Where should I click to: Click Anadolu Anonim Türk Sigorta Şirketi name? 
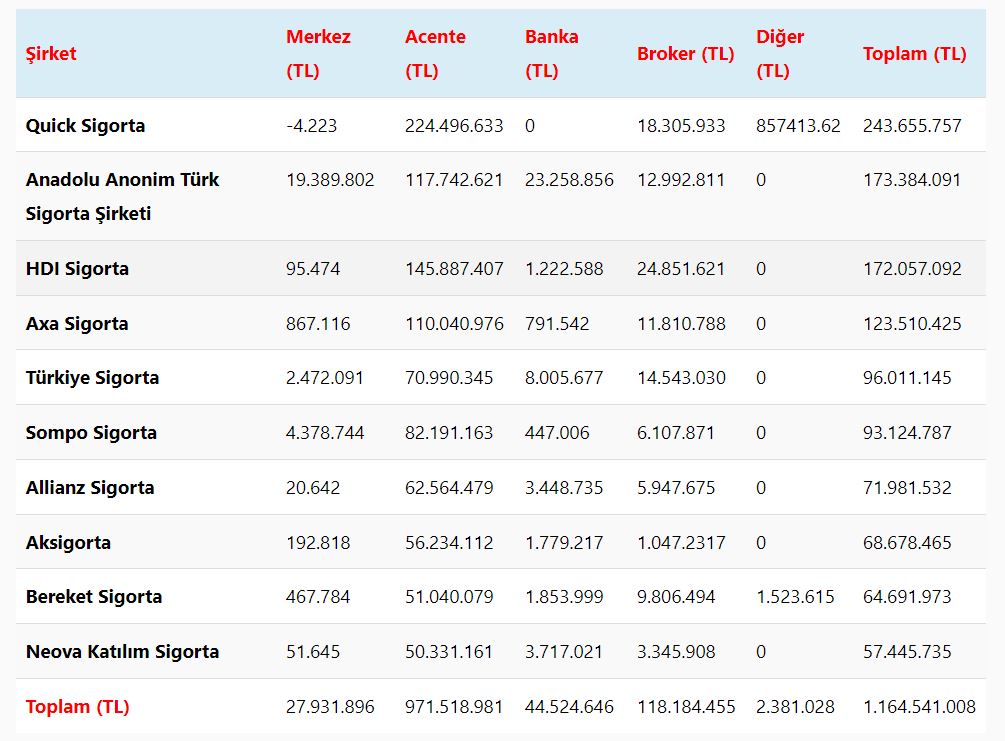[x=122, y=196]
